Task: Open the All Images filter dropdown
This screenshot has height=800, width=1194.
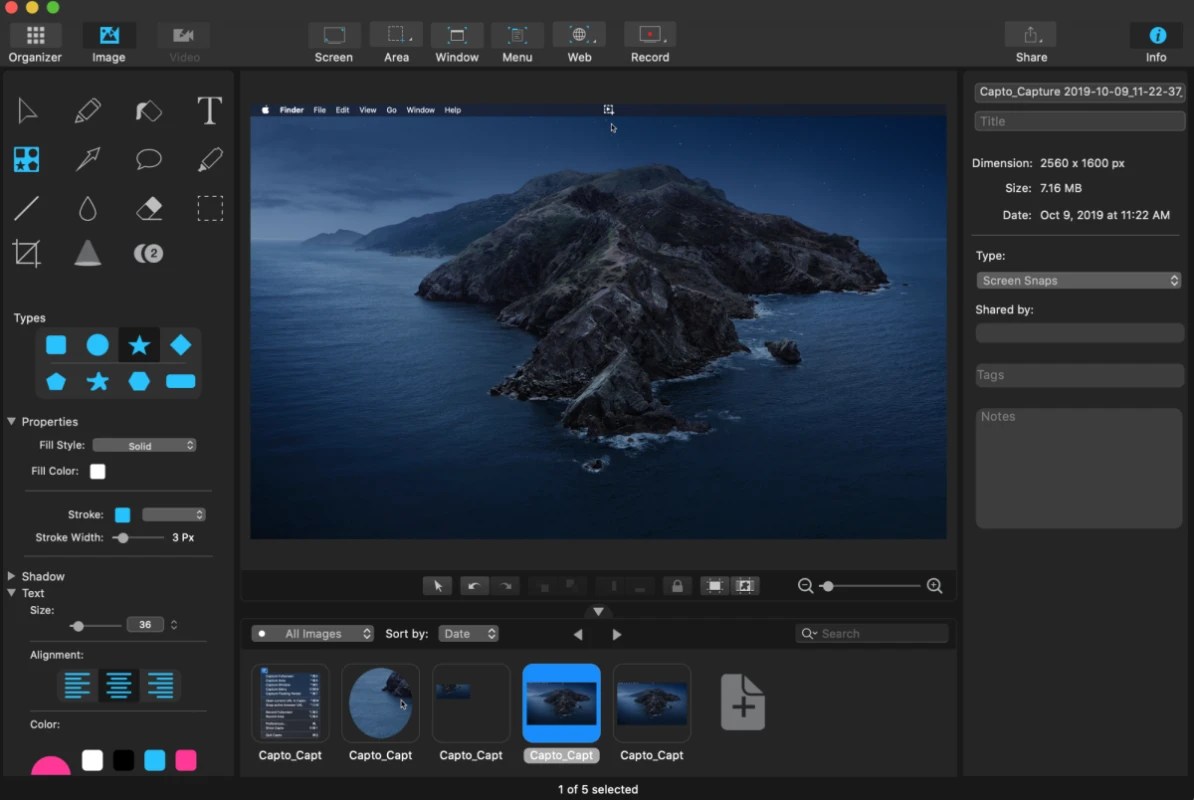Action: tap(312, 633)
